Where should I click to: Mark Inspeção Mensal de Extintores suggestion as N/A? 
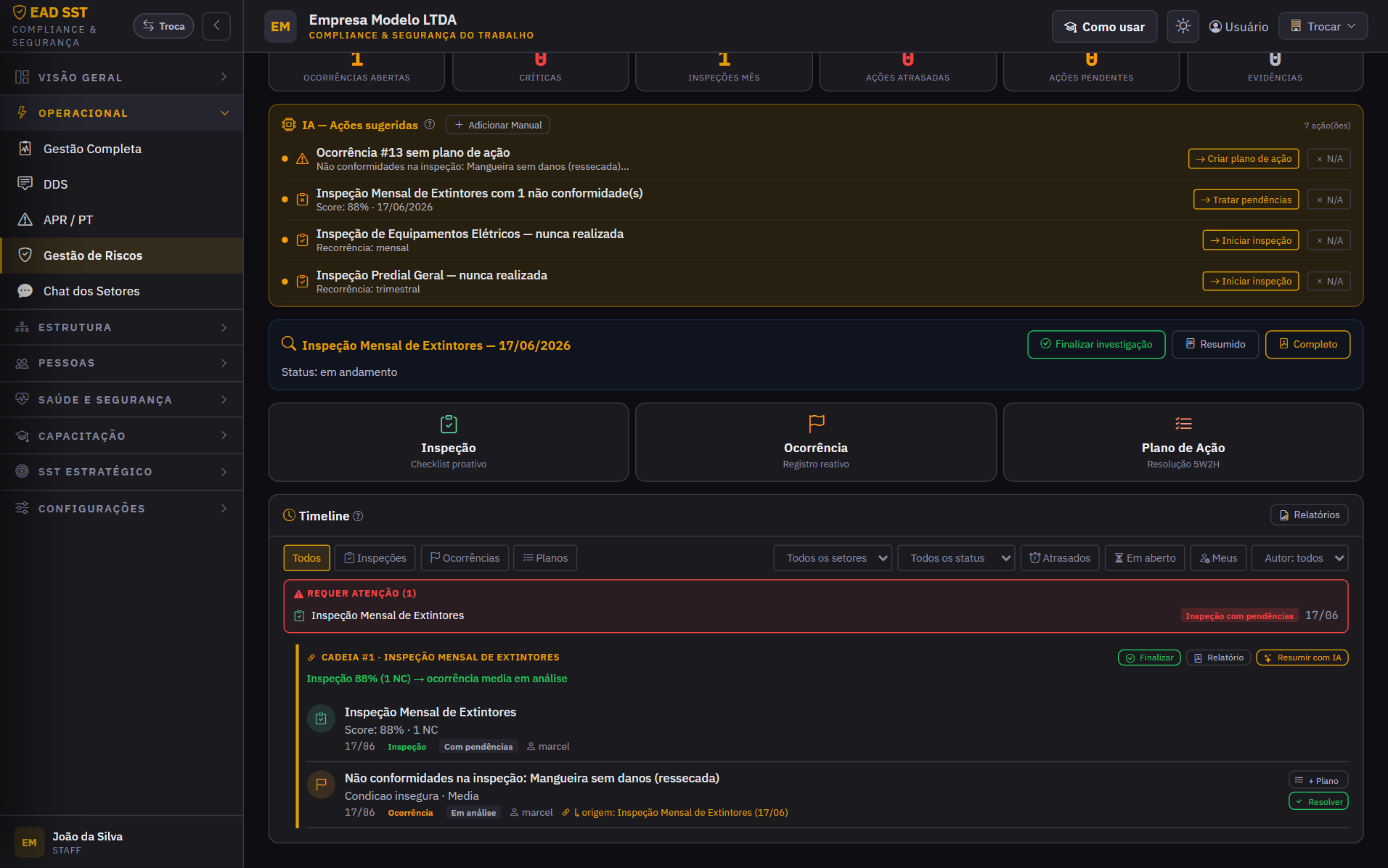click(x=1328, y=200)
